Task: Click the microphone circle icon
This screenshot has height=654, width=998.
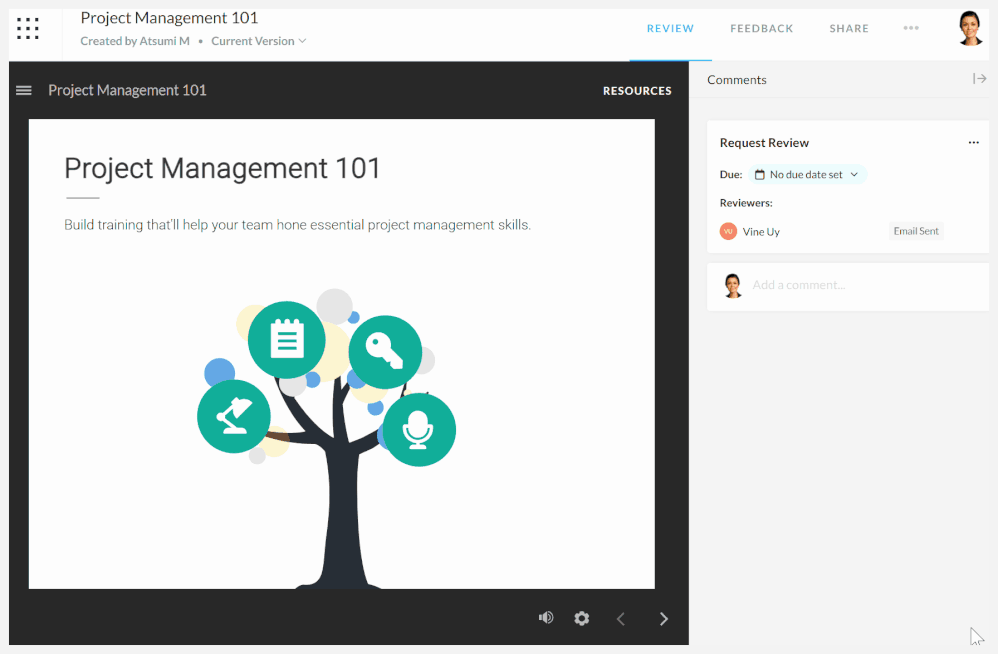Action: pos(419,429)
